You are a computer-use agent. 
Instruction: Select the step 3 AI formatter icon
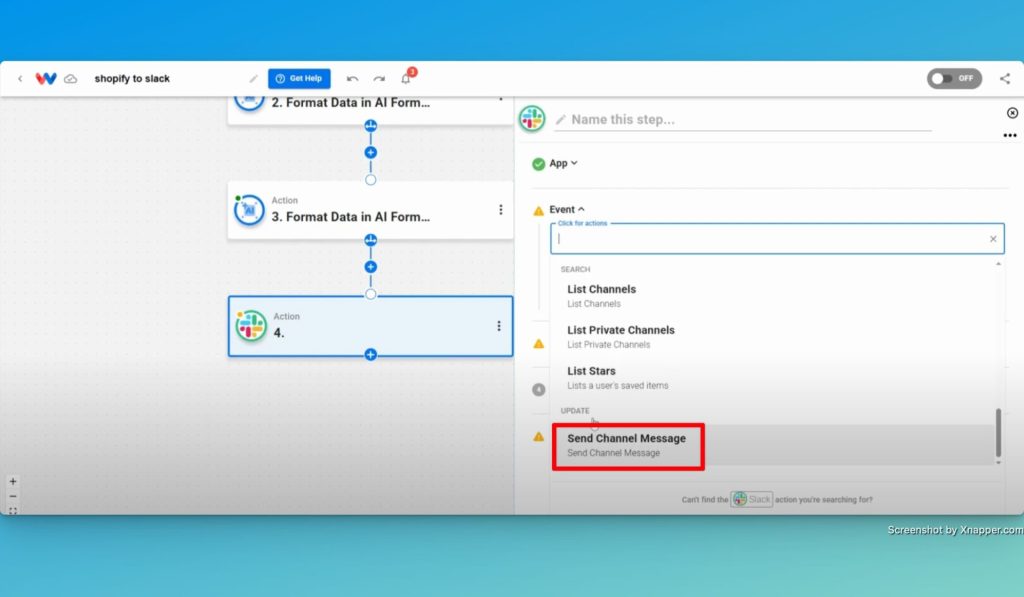(249, 210)
